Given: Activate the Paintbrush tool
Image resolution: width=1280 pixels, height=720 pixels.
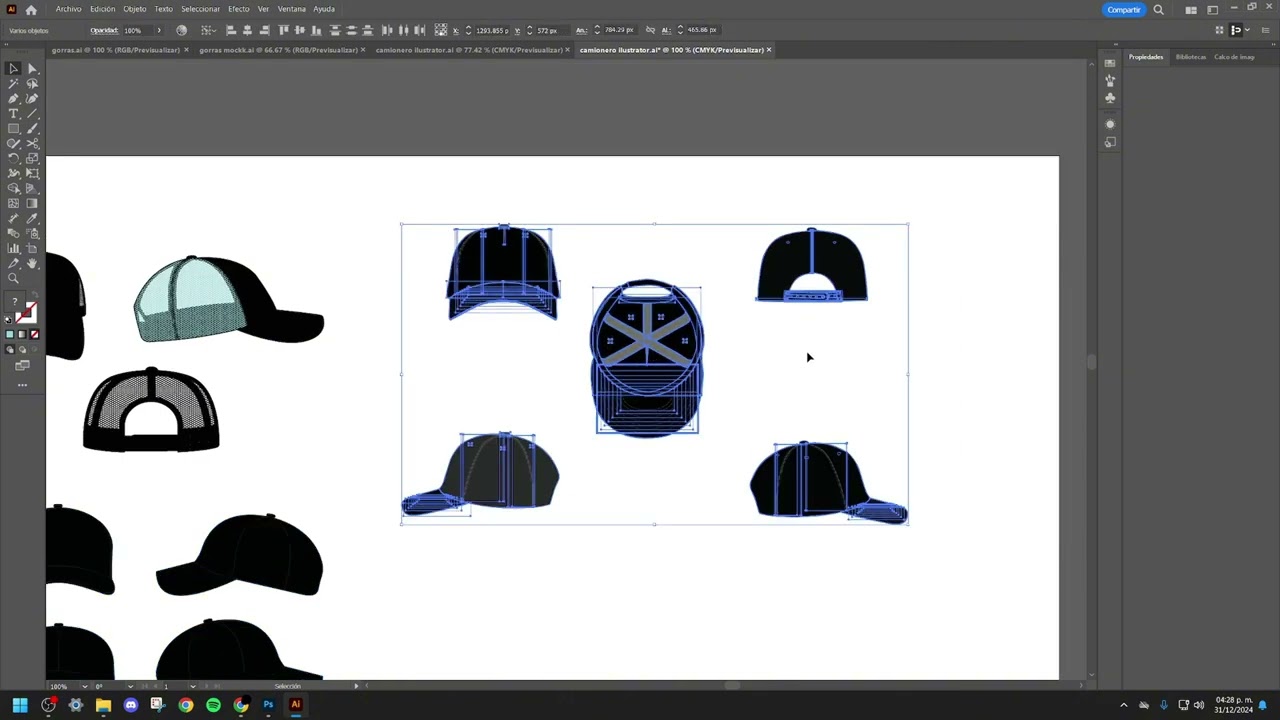Looking at the screenshot, I should pos(32,129).
